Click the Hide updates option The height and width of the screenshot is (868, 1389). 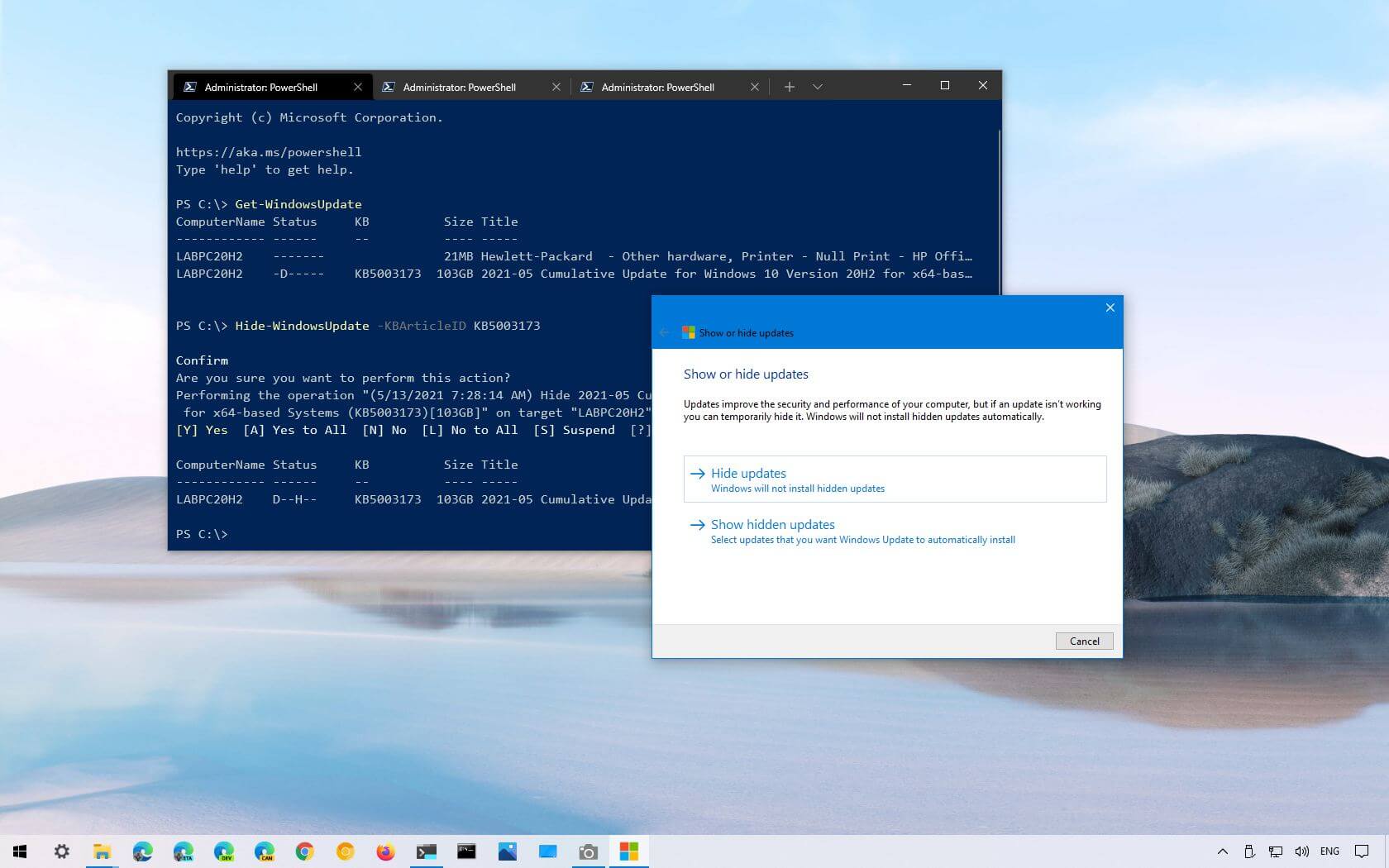(x=895, y=479)
